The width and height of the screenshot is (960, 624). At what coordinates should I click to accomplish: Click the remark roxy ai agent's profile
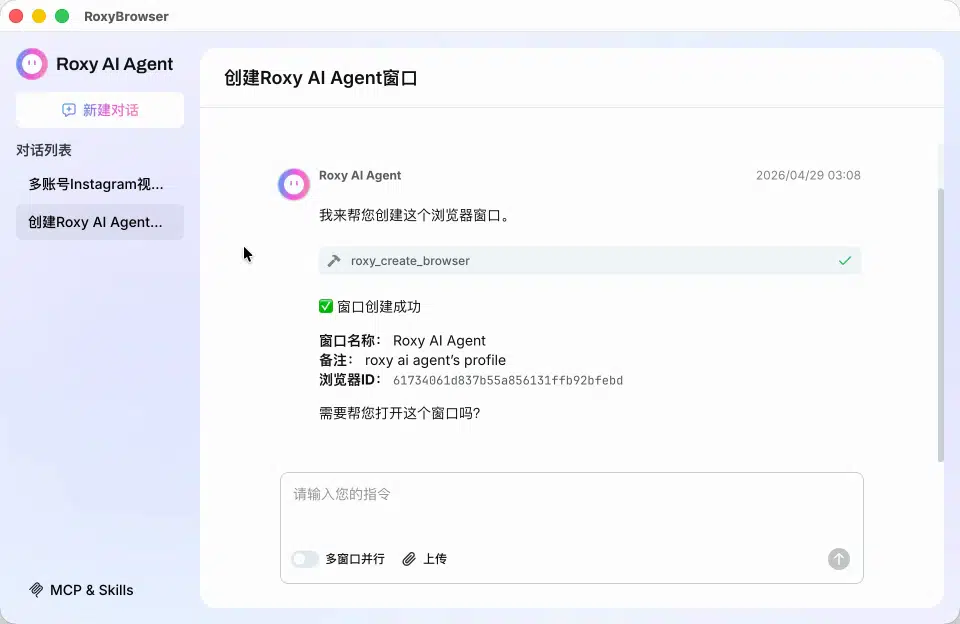(x=435, y=360)
